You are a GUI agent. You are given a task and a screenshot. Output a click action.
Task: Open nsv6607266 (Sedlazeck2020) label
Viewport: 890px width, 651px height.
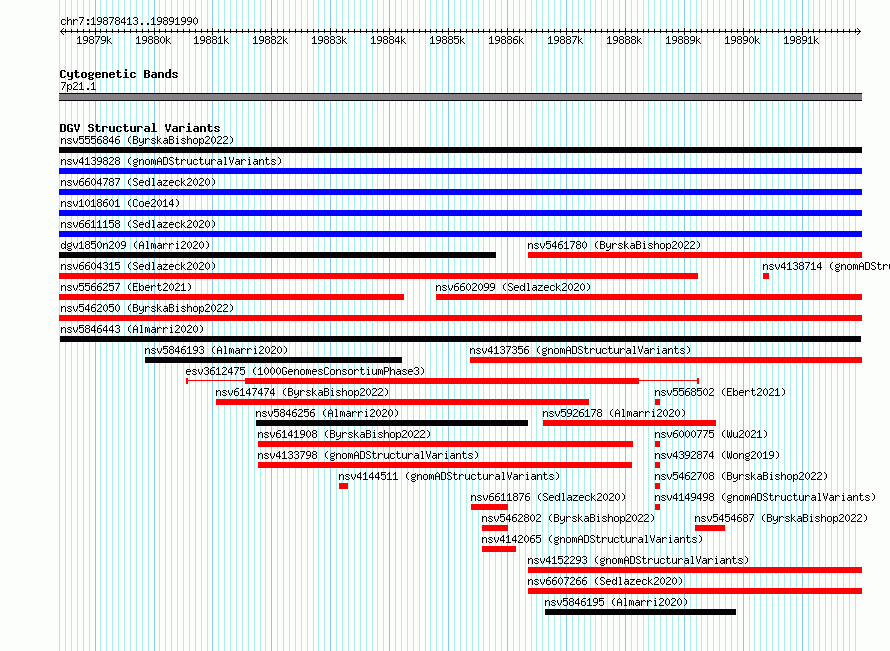tap(605, 581)
